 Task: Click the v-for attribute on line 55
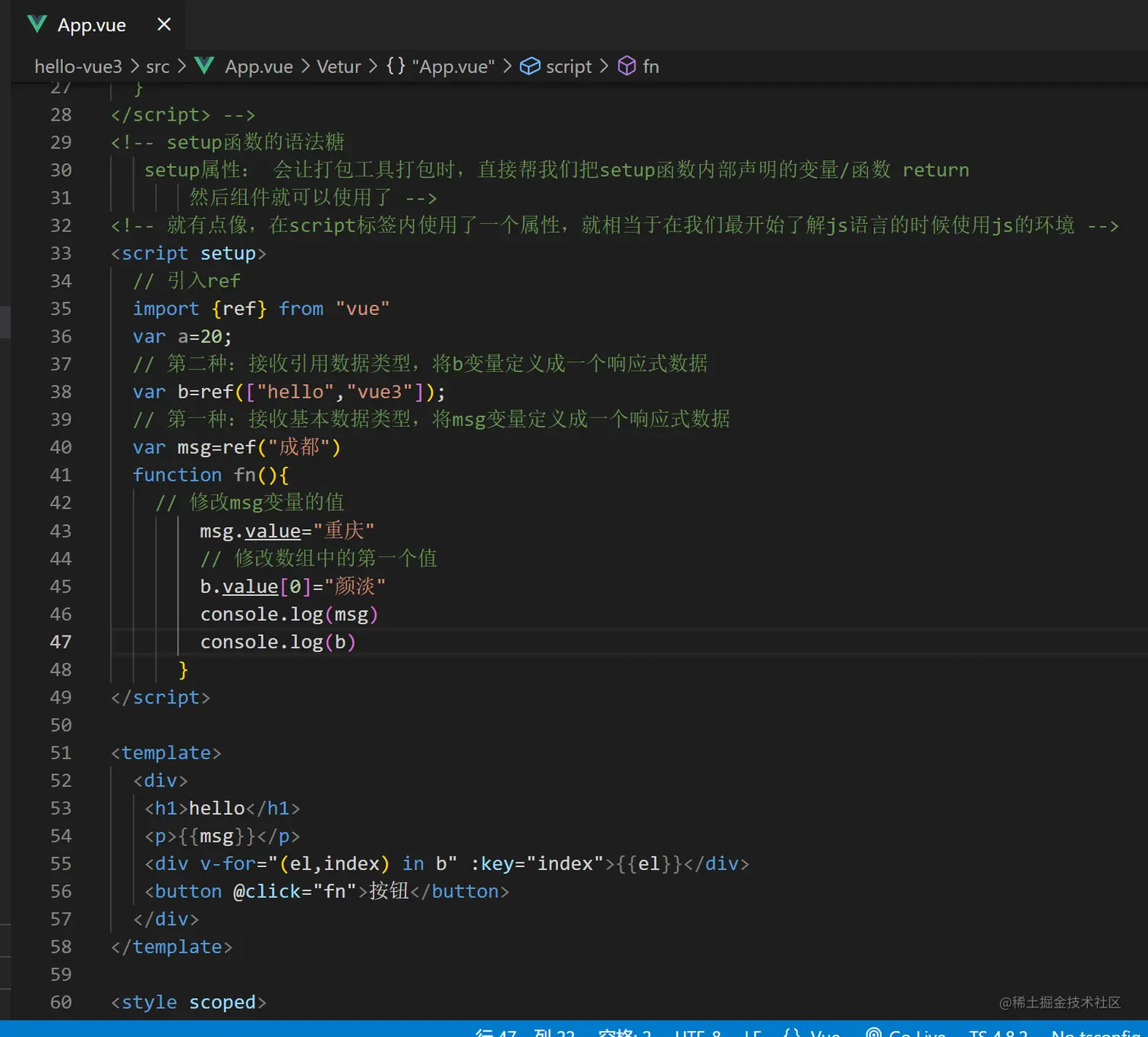click(329, 864)
